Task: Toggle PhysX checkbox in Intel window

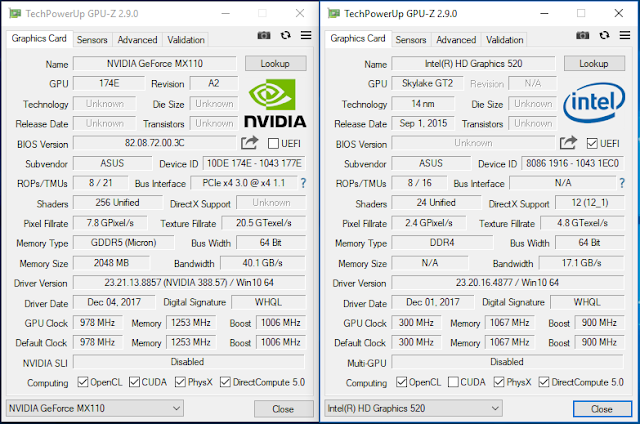Action: tap(499, 382)
